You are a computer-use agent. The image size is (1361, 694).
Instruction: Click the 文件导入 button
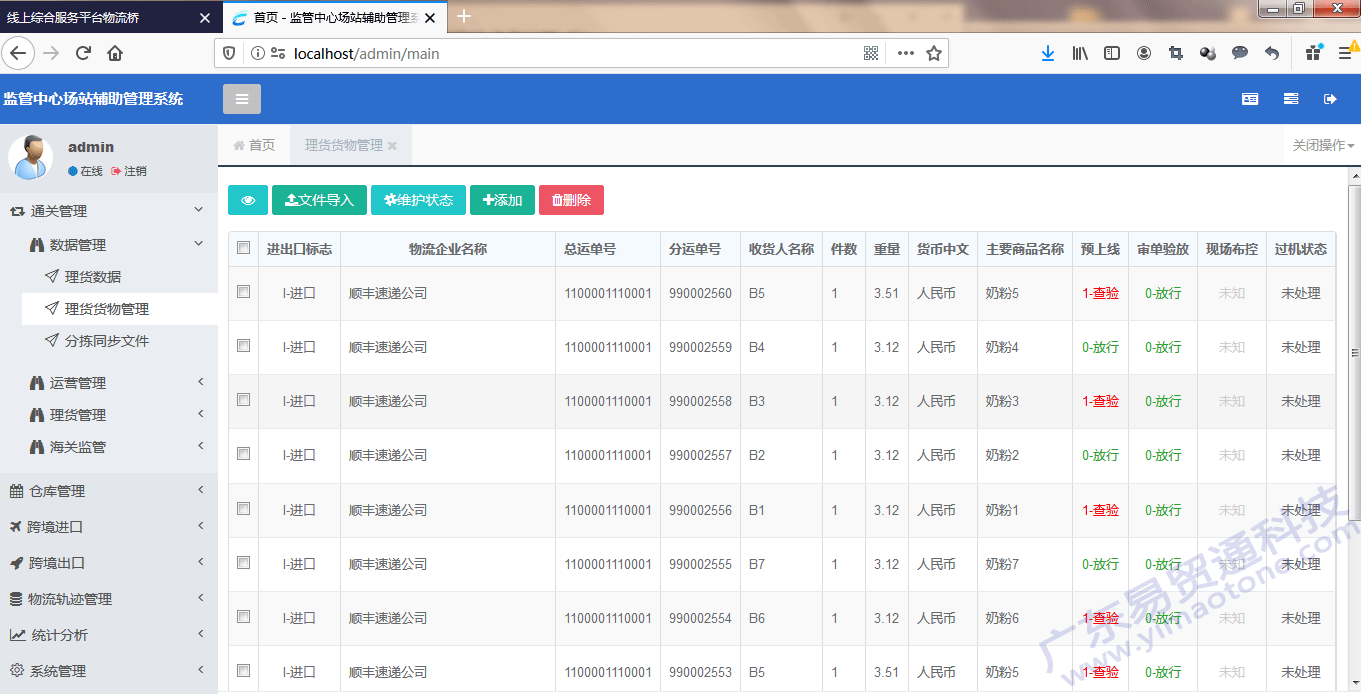tap(320, 200)
